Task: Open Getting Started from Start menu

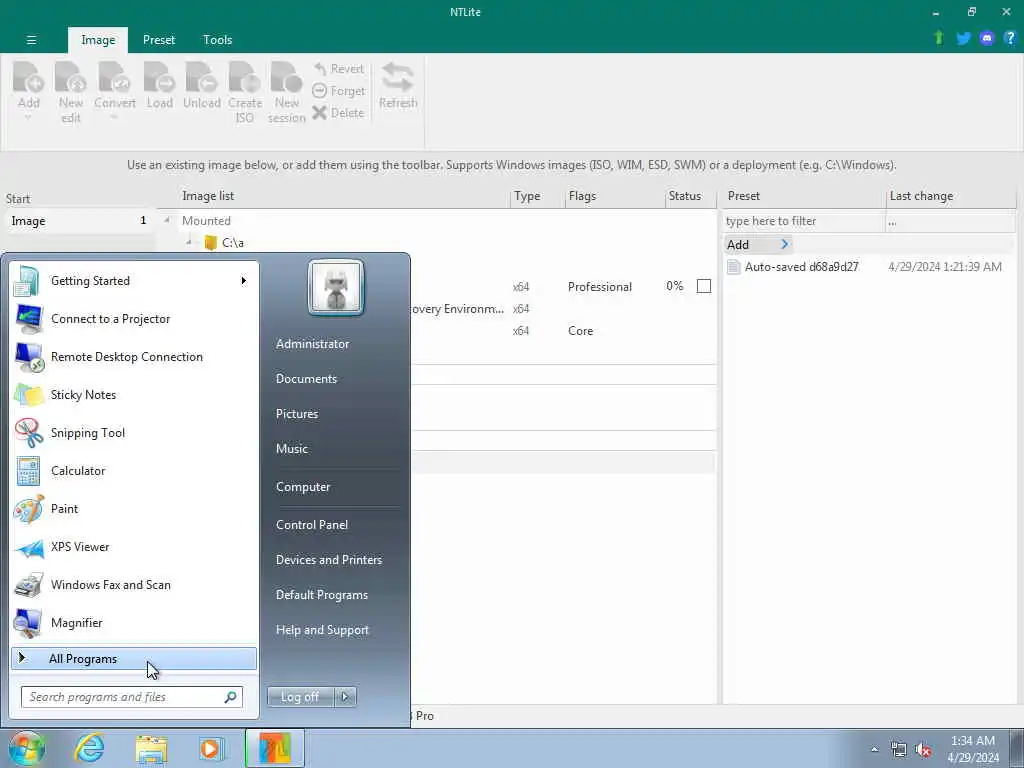Action: pos(134,281)
